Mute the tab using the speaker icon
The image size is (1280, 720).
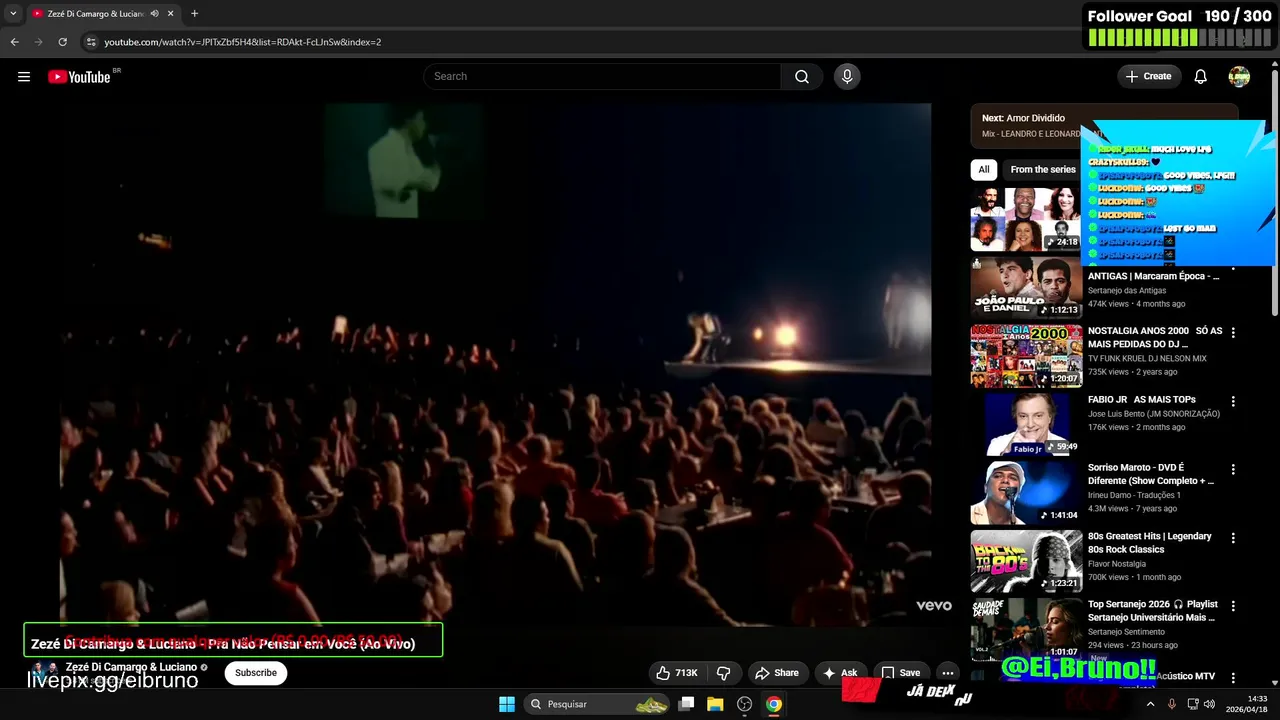tap(154, 14)
